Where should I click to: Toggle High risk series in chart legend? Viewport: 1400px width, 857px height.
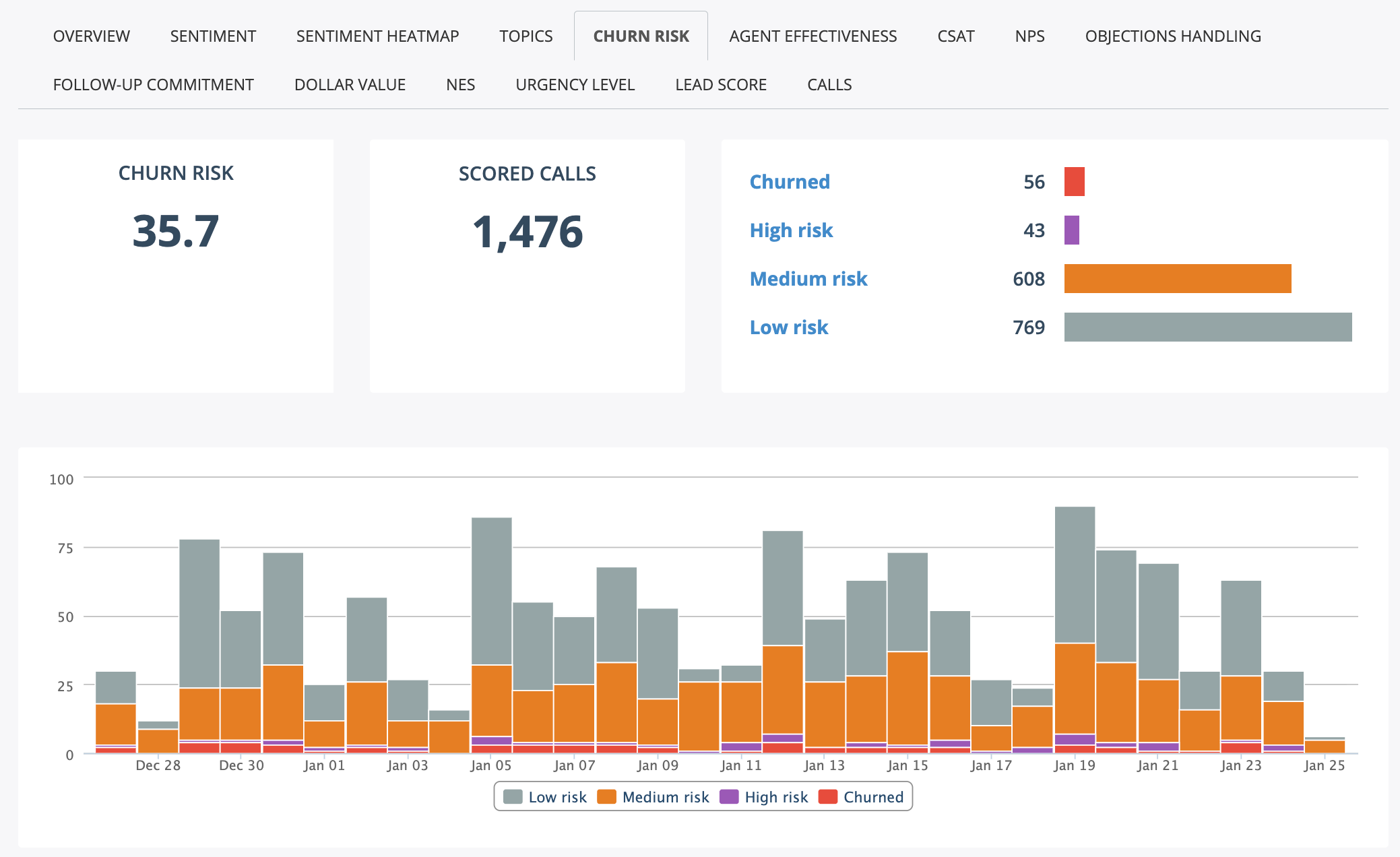(x=764, y=797)
